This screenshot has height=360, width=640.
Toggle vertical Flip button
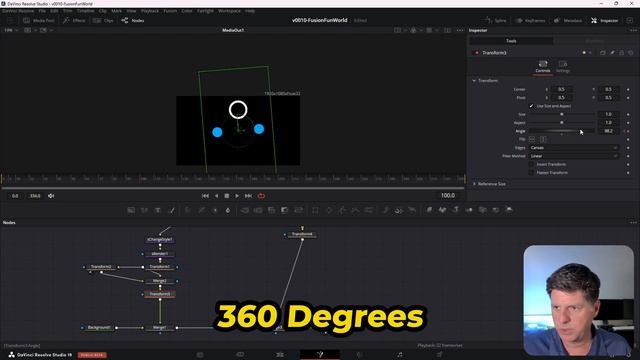(x=543, y=139)
